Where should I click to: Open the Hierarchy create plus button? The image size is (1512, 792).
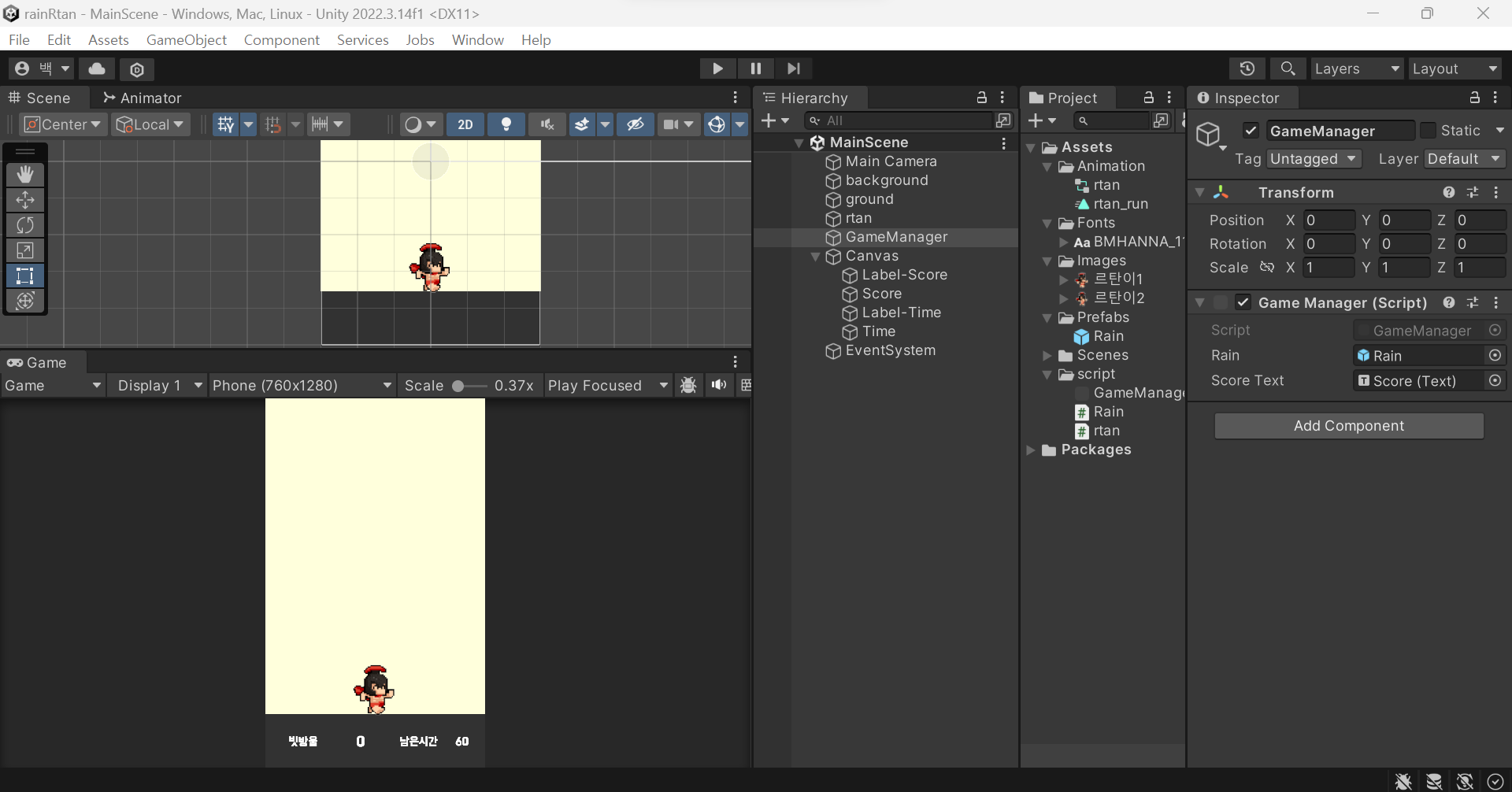coord(775,120)
